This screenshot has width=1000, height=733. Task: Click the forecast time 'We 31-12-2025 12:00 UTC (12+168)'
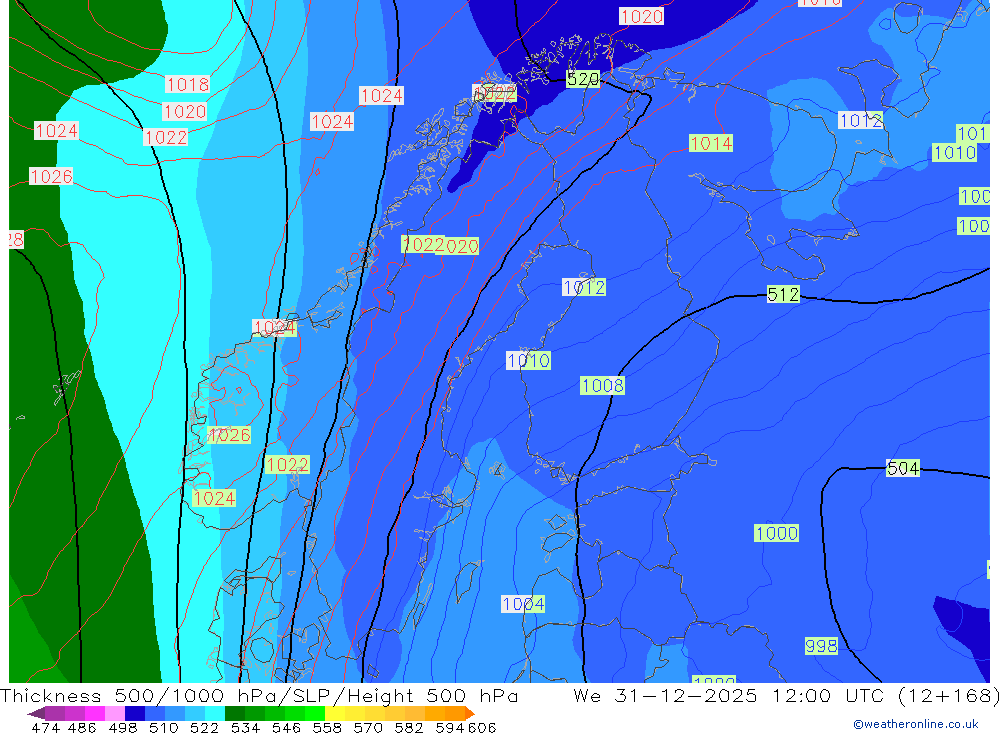point(786,695)
